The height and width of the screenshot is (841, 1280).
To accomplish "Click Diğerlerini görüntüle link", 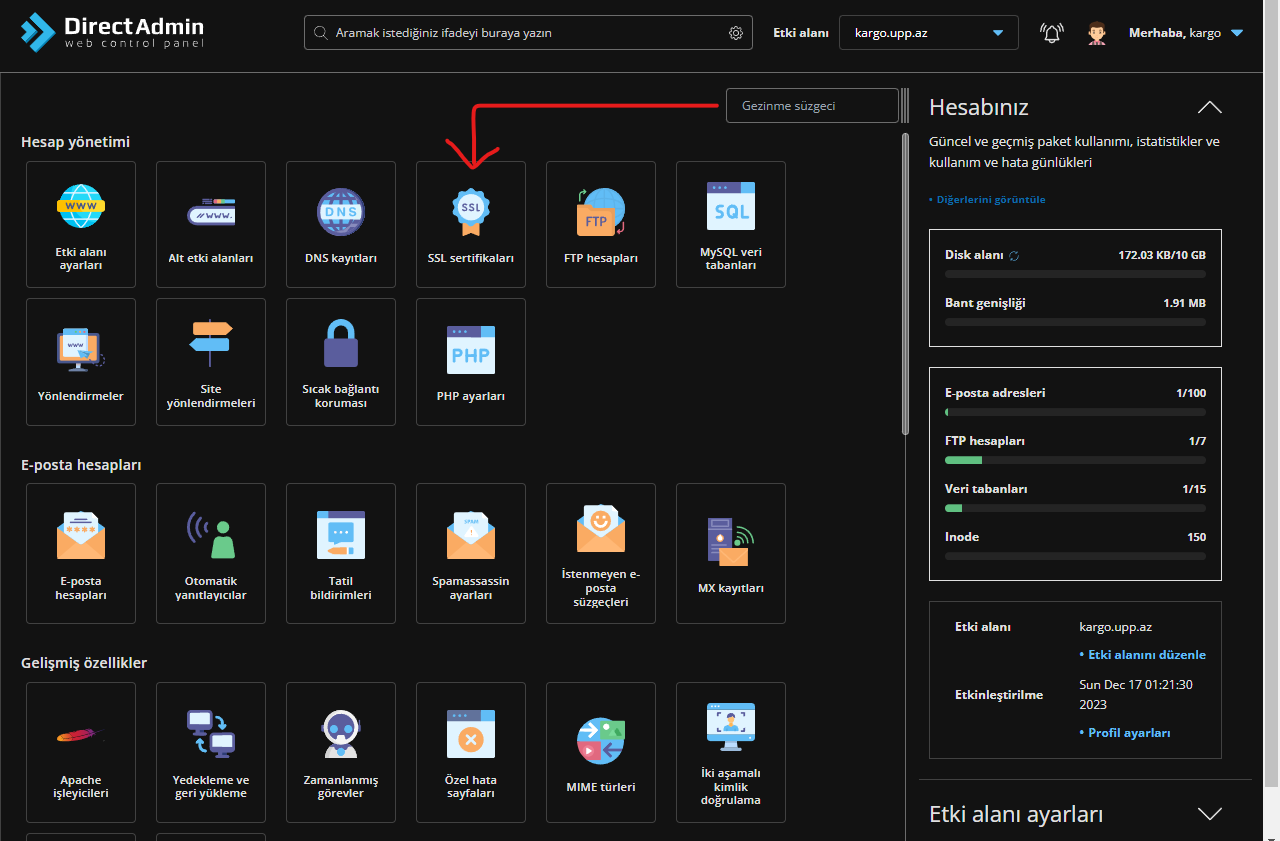I will point(990,200).
